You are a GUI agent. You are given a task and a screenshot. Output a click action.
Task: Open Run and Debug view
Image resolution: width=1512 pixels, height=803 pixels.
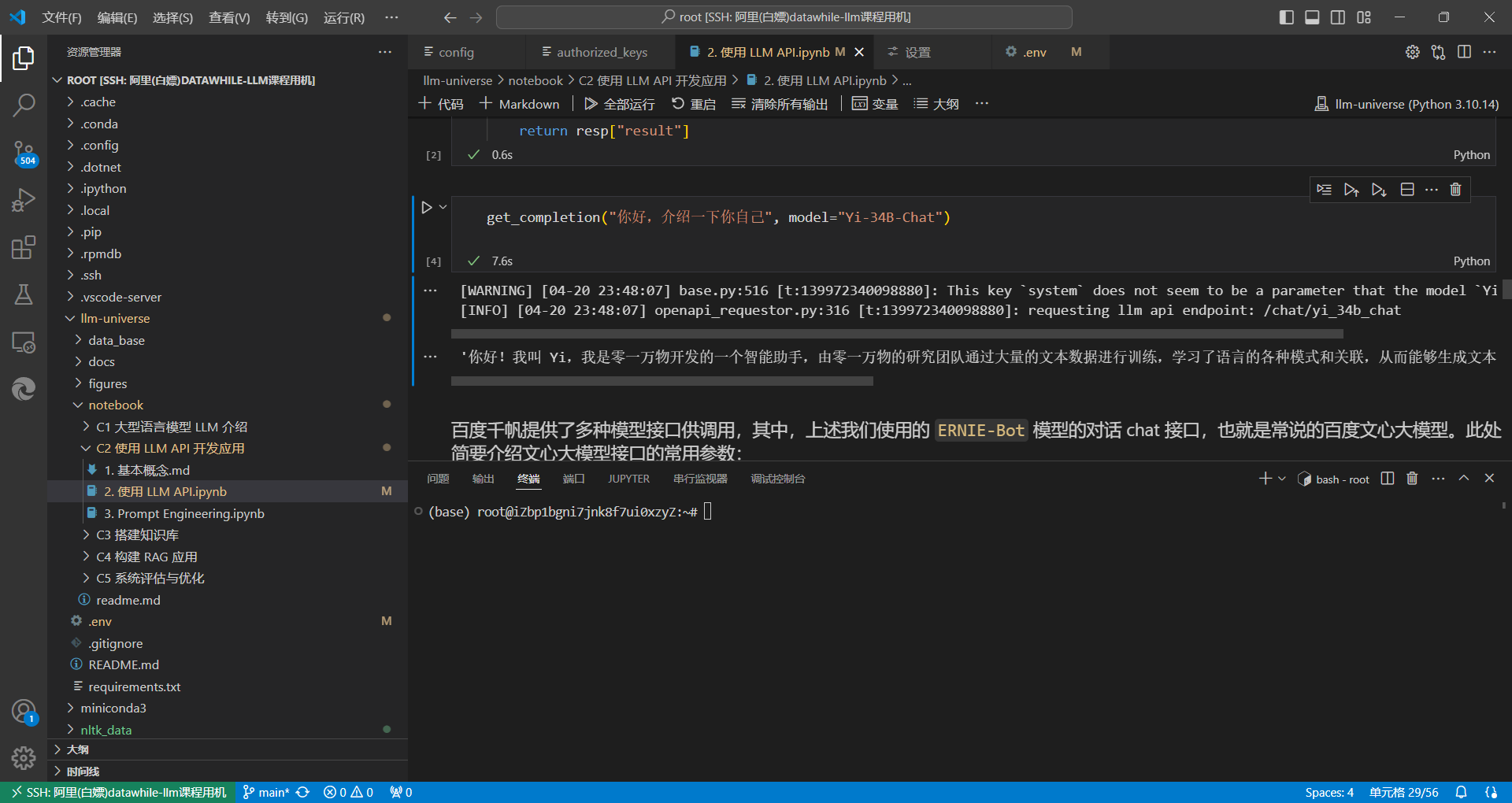[x=24, y=200]
